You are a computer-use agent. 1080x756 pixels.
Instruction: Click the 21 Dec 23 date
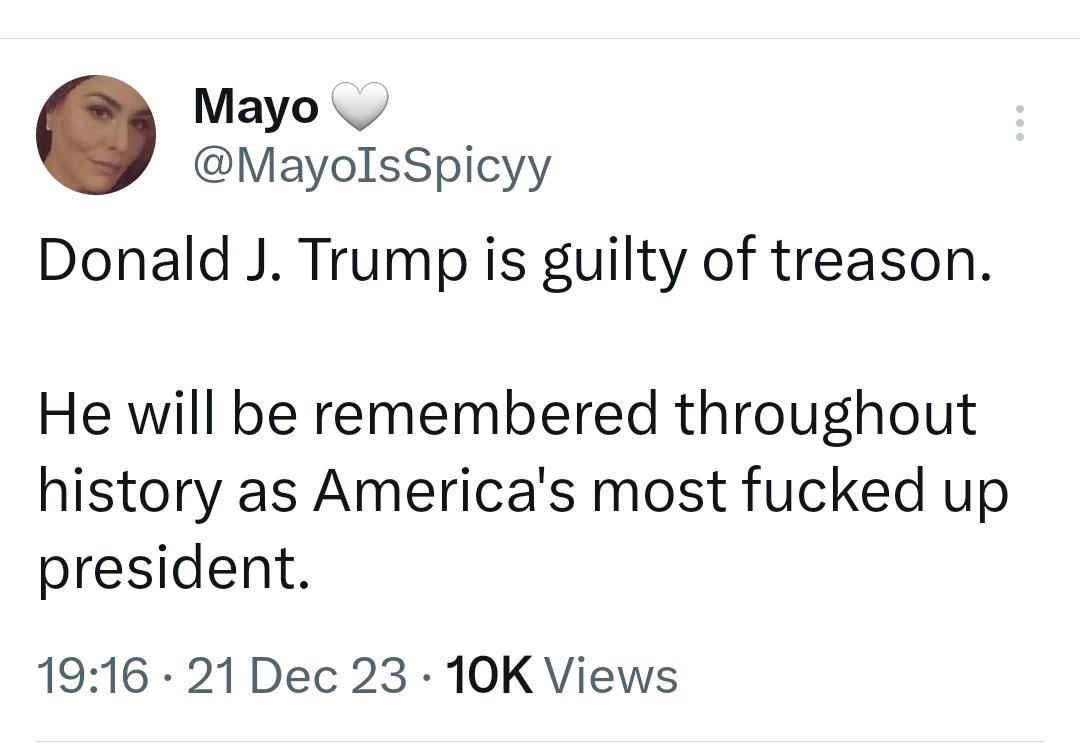[x=297, y=675]
